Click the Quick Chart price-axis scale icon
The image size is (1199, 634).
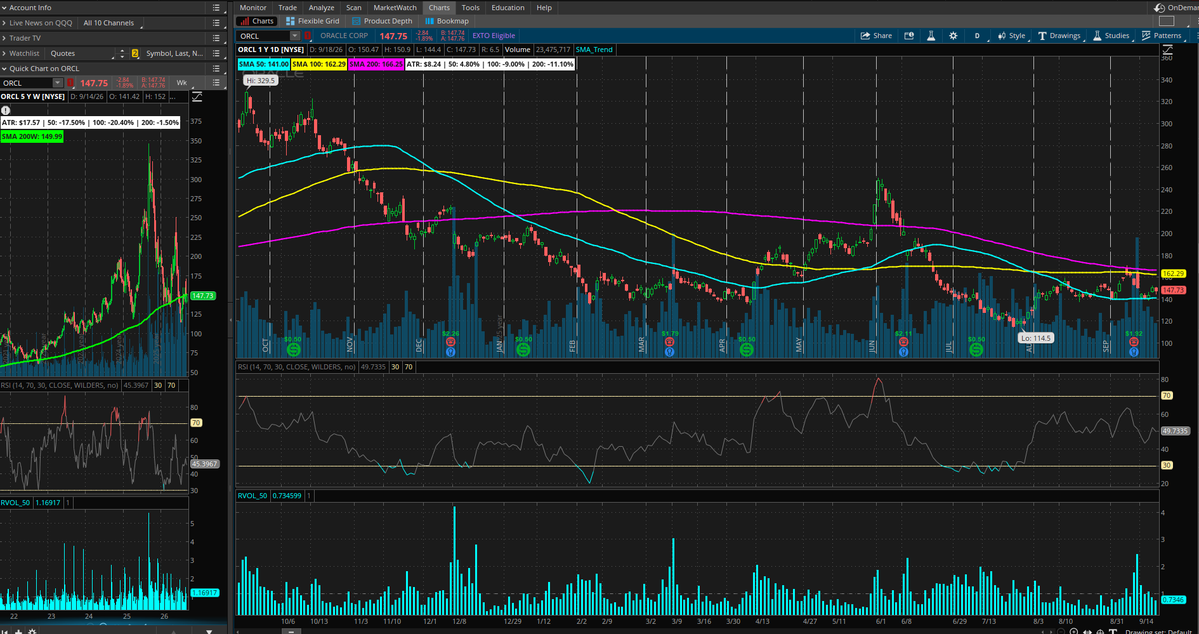click(197, 96)
